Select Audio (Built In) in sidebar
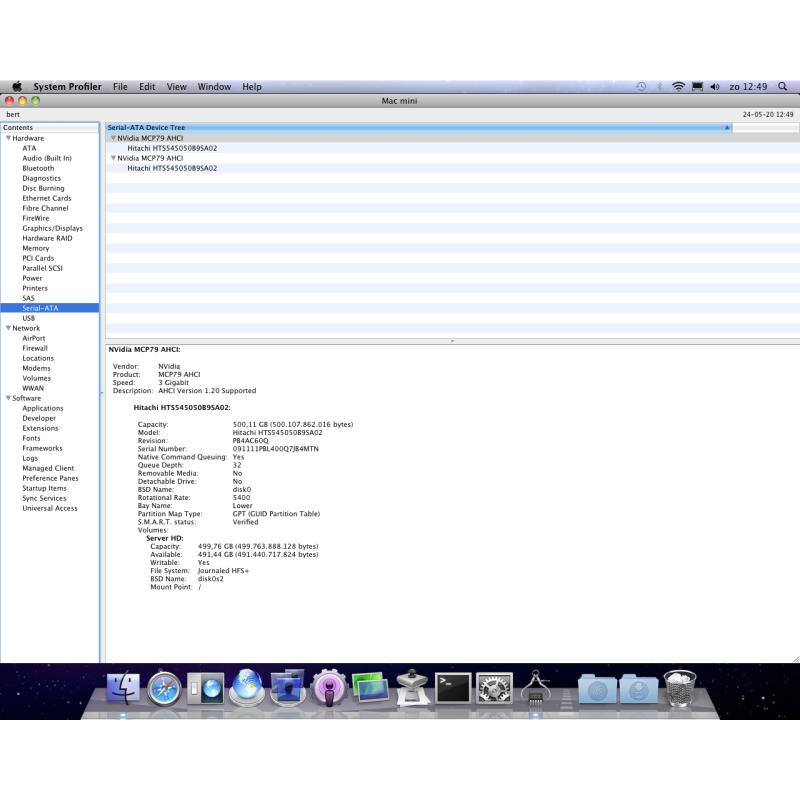The width and height of the screenshot is (800, 800). [x=47, y=158]
